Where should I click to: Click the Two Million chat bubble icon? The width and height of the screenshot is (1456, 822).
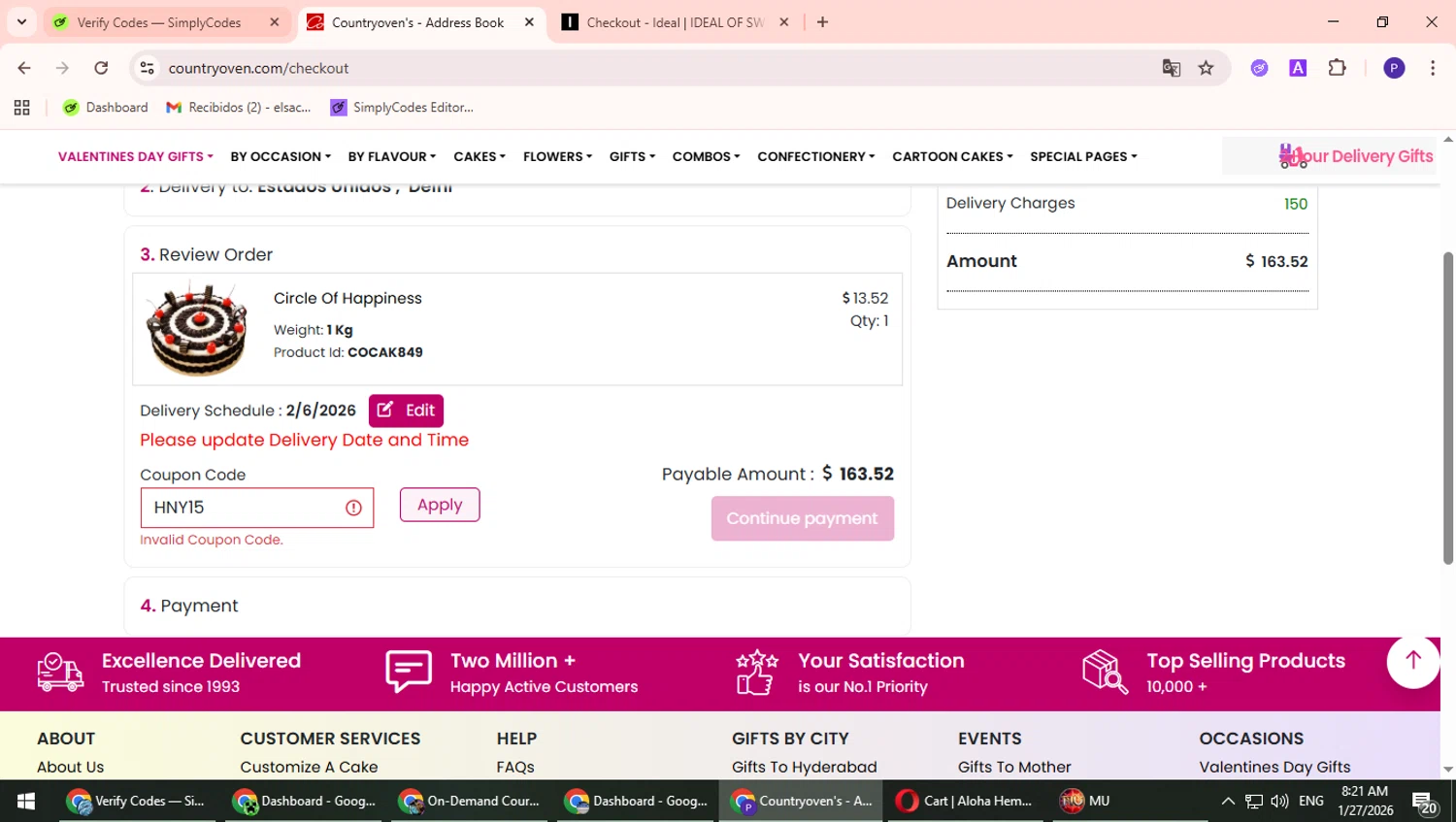click(x=409, y=672)
